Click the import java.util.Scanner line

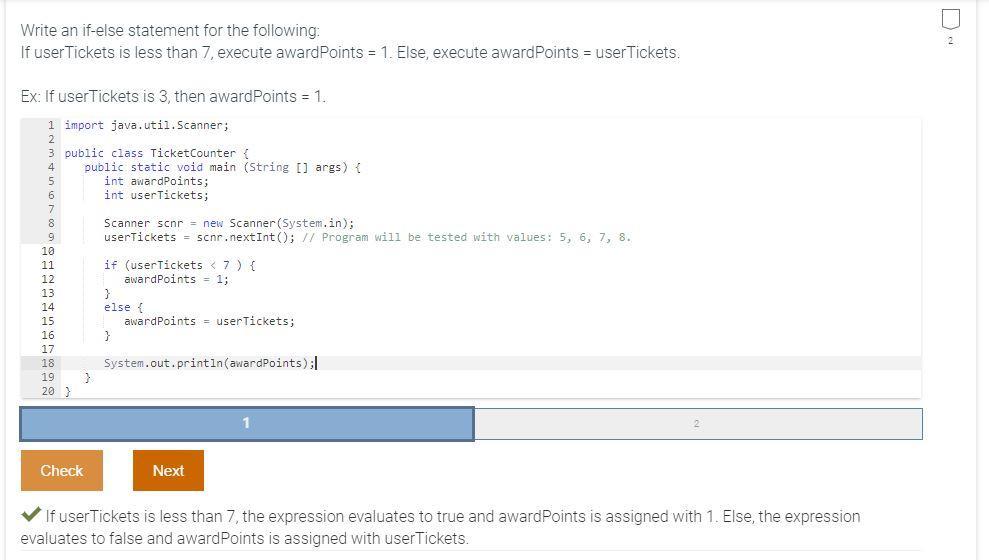pyautogui.click(x=147, y=125)
